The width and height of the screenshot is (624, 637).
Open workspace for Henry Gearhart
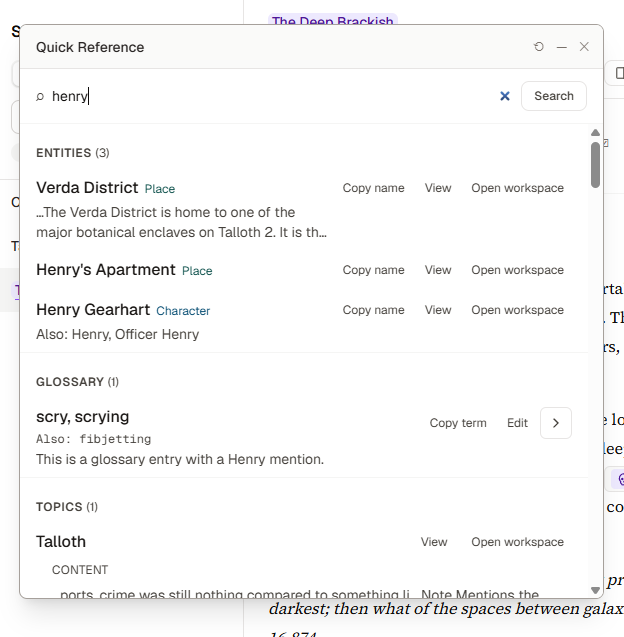(517, 310)
